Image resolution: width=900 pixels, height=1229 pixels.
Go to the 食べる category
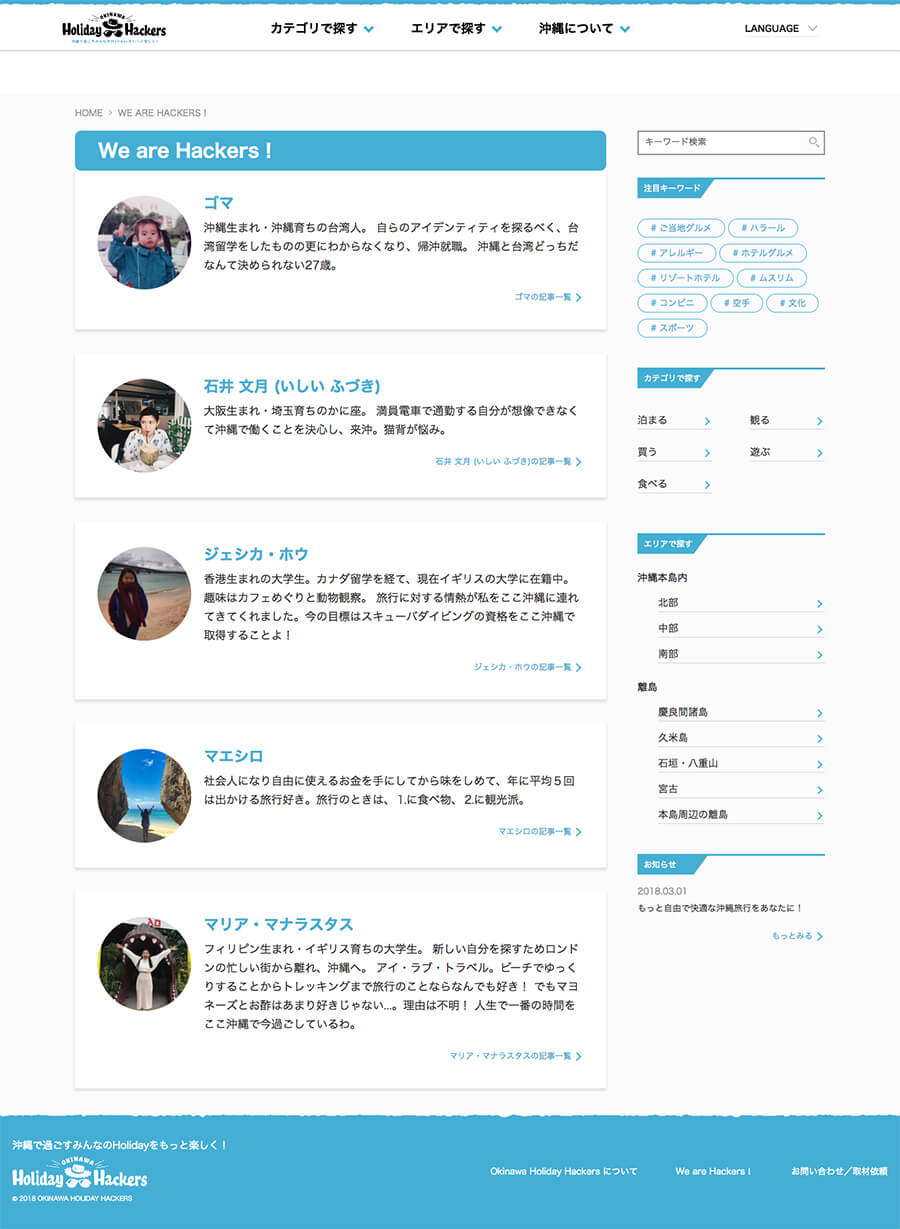click(674, 484)
